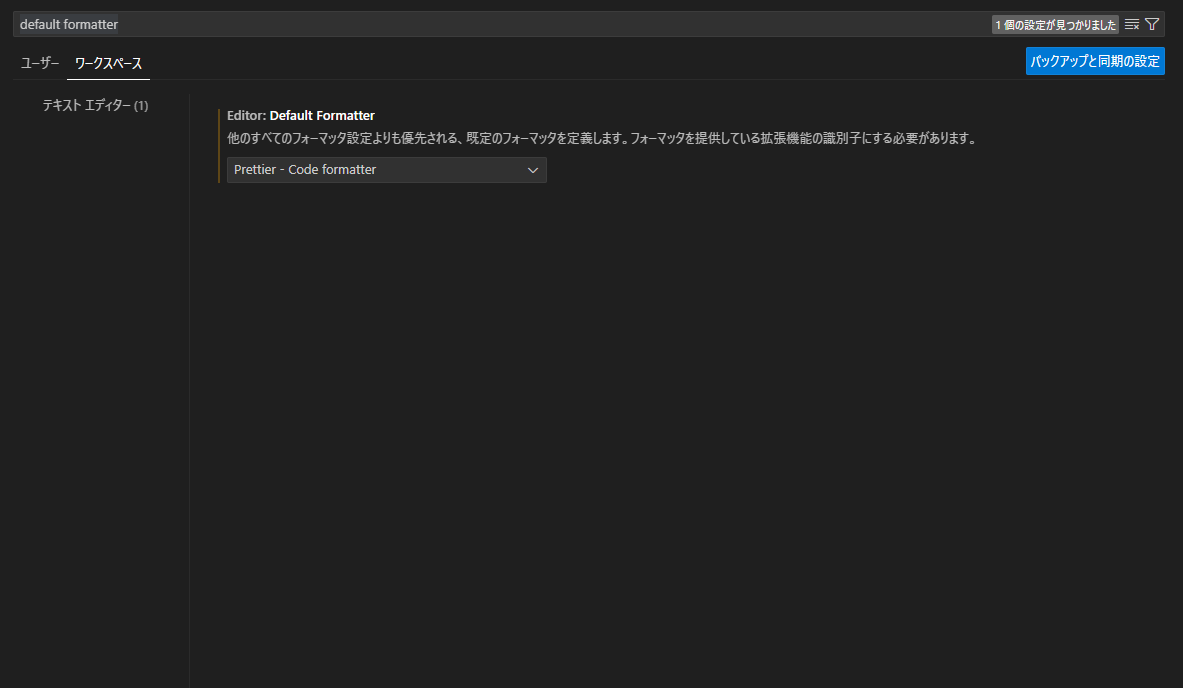Viewport: 1183px width, 688px height.
Task: Click the chevron on the formatter combo box
Action: click(x=532, y=169)
